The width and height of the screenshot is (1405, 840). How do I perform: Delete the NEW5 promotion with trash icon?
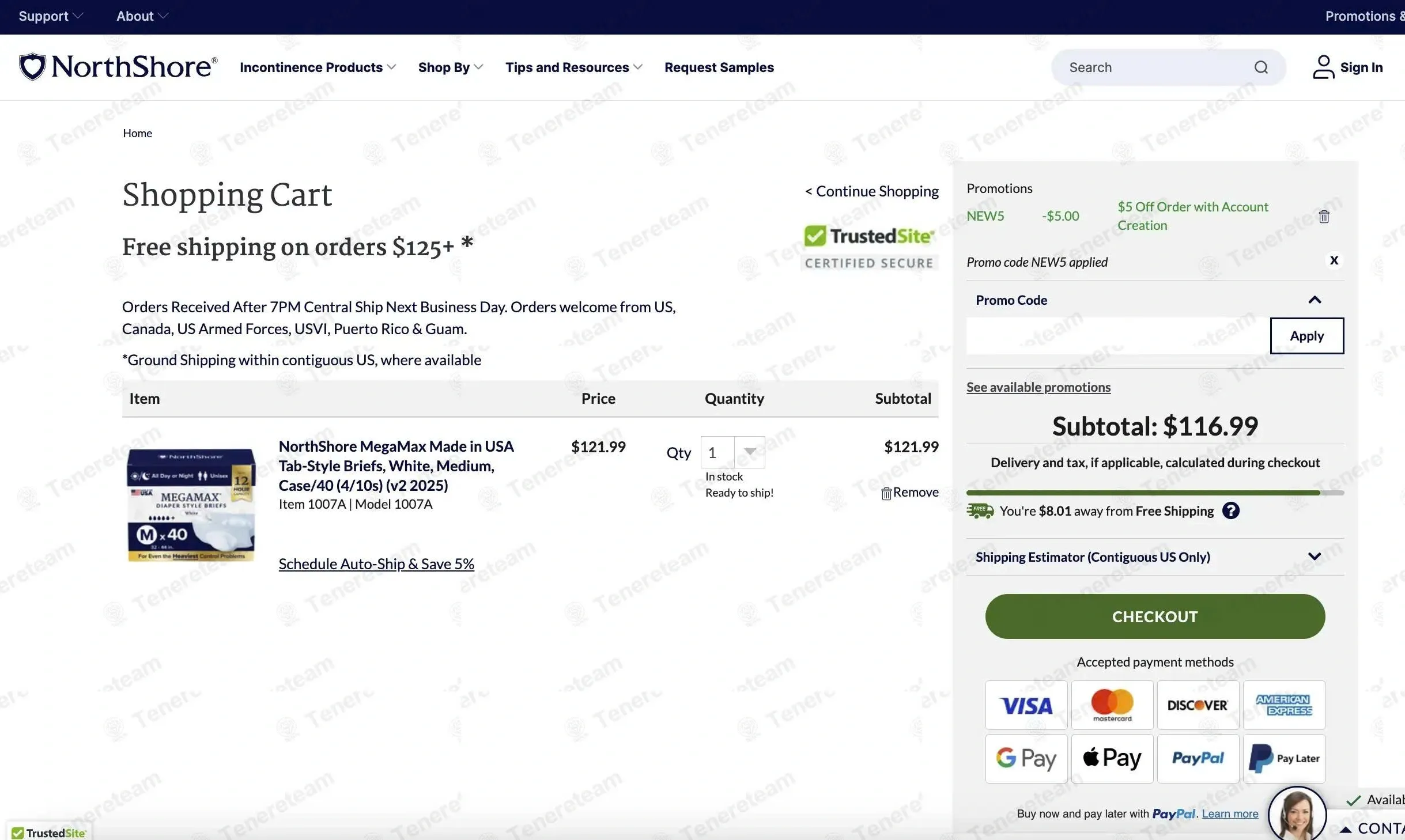point(1324,217)
